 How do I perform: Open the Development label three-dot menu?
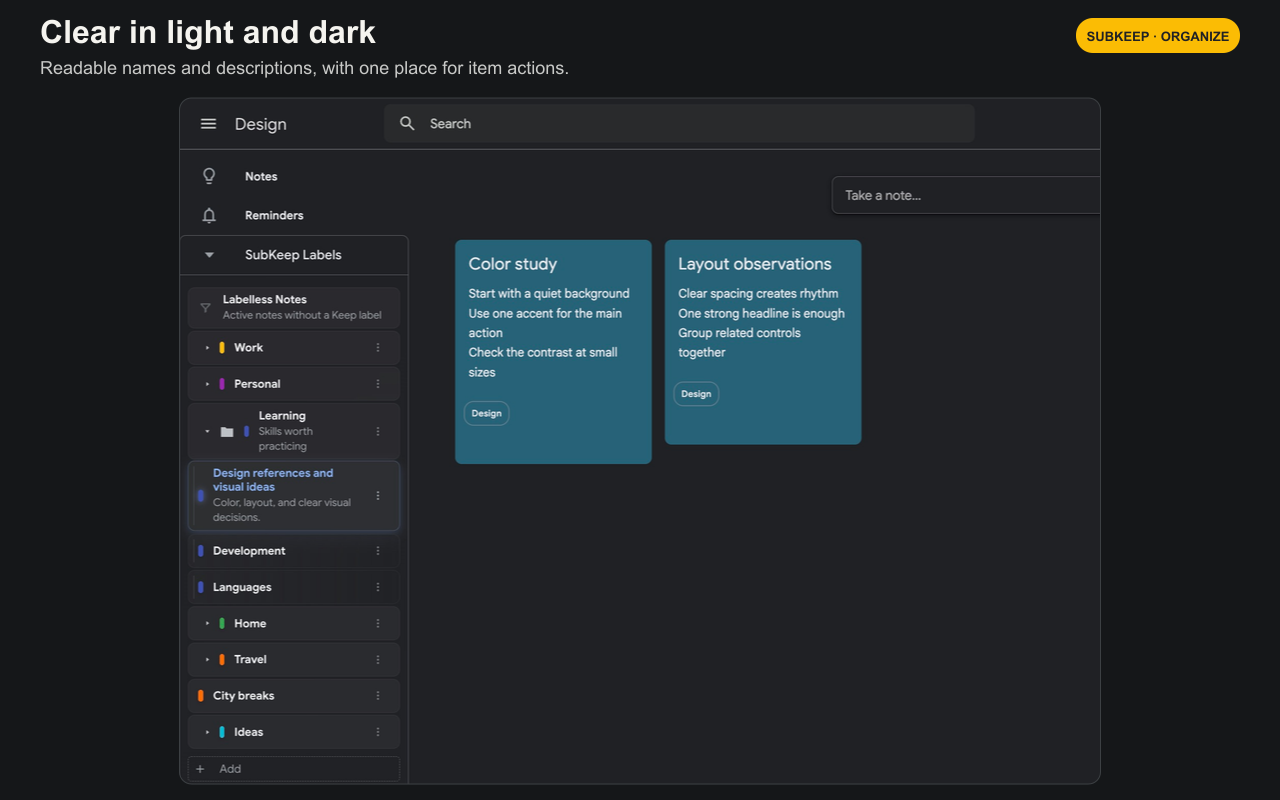tap(378, 551)
